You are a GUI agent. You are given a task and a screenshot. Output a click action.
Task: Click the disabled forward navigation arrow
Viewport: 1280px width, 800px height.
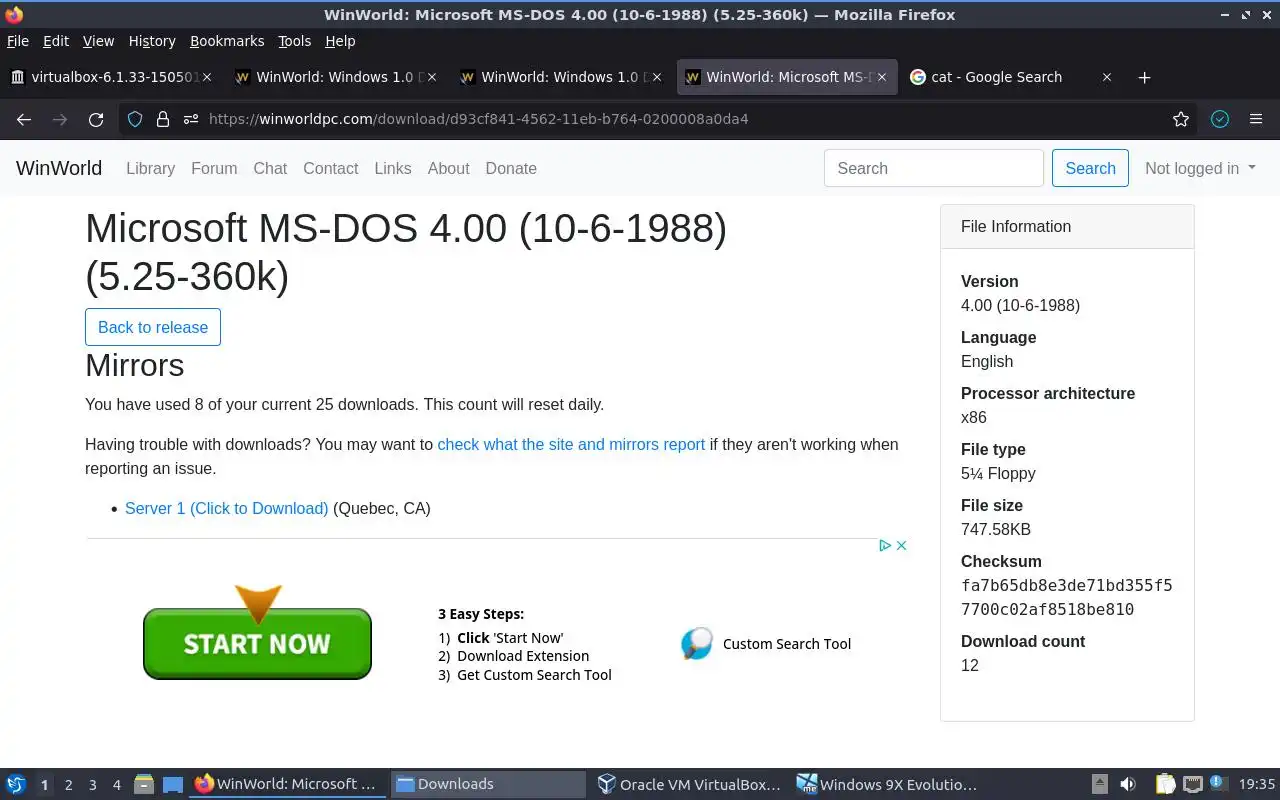[60, 119]
